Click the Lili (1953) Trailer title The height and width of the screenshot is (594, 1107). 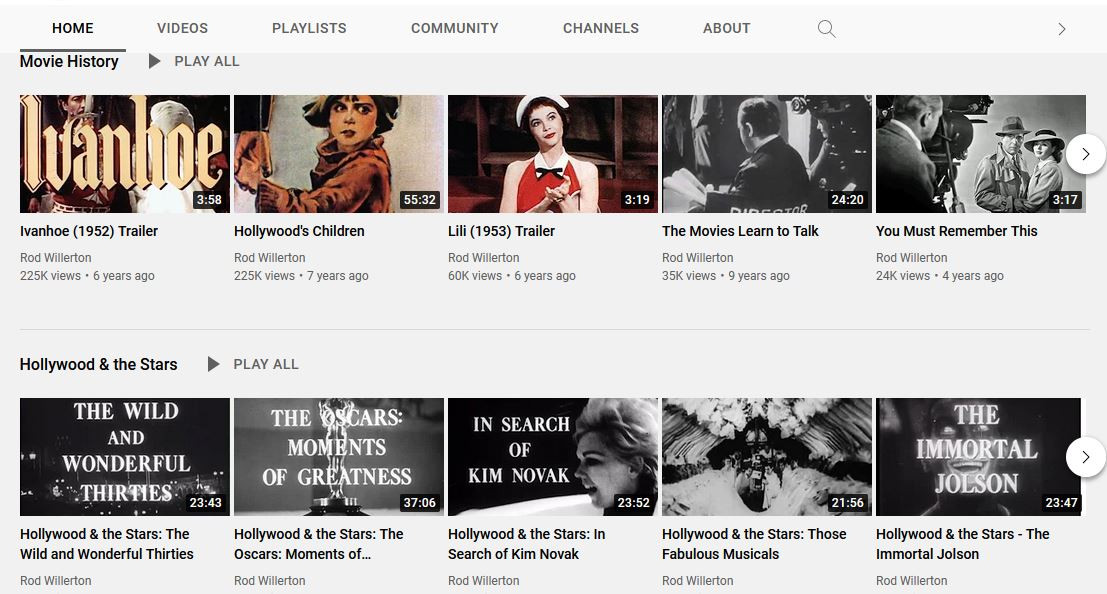click(x=501, y=231)
